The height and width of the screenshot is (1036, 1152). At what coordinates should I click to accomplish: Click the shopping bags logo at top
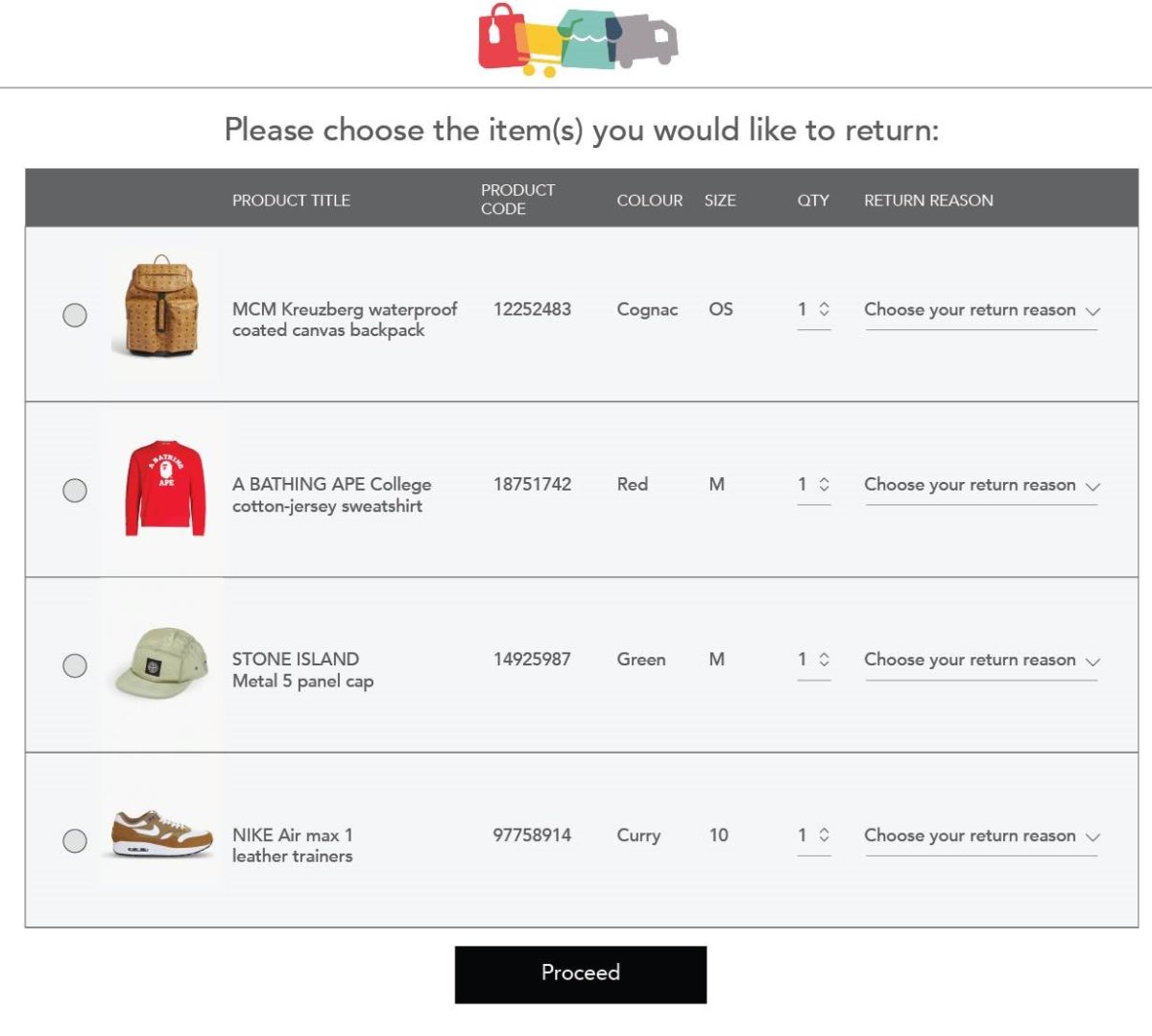578,40
